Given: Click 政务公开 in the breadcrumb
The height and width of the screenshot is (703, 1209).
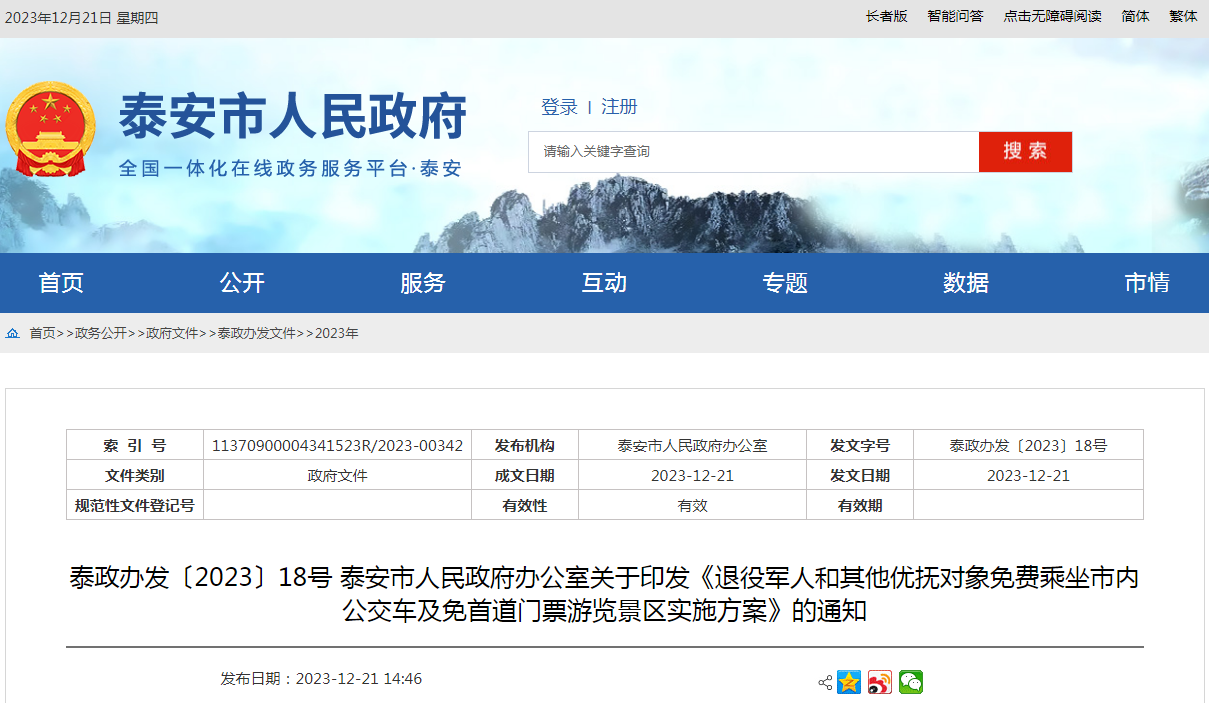Looking at the screenshot, I should click(x=101, y=333).
